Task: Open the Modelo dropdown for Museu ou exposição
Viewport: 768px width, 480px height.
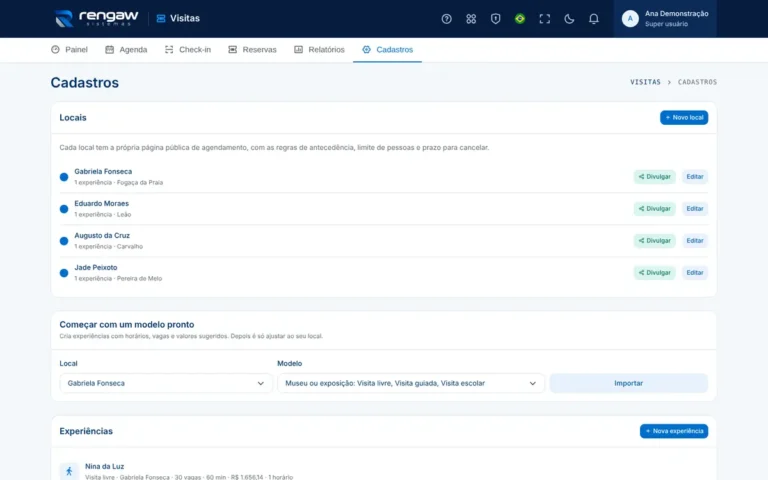Action: 410,383
